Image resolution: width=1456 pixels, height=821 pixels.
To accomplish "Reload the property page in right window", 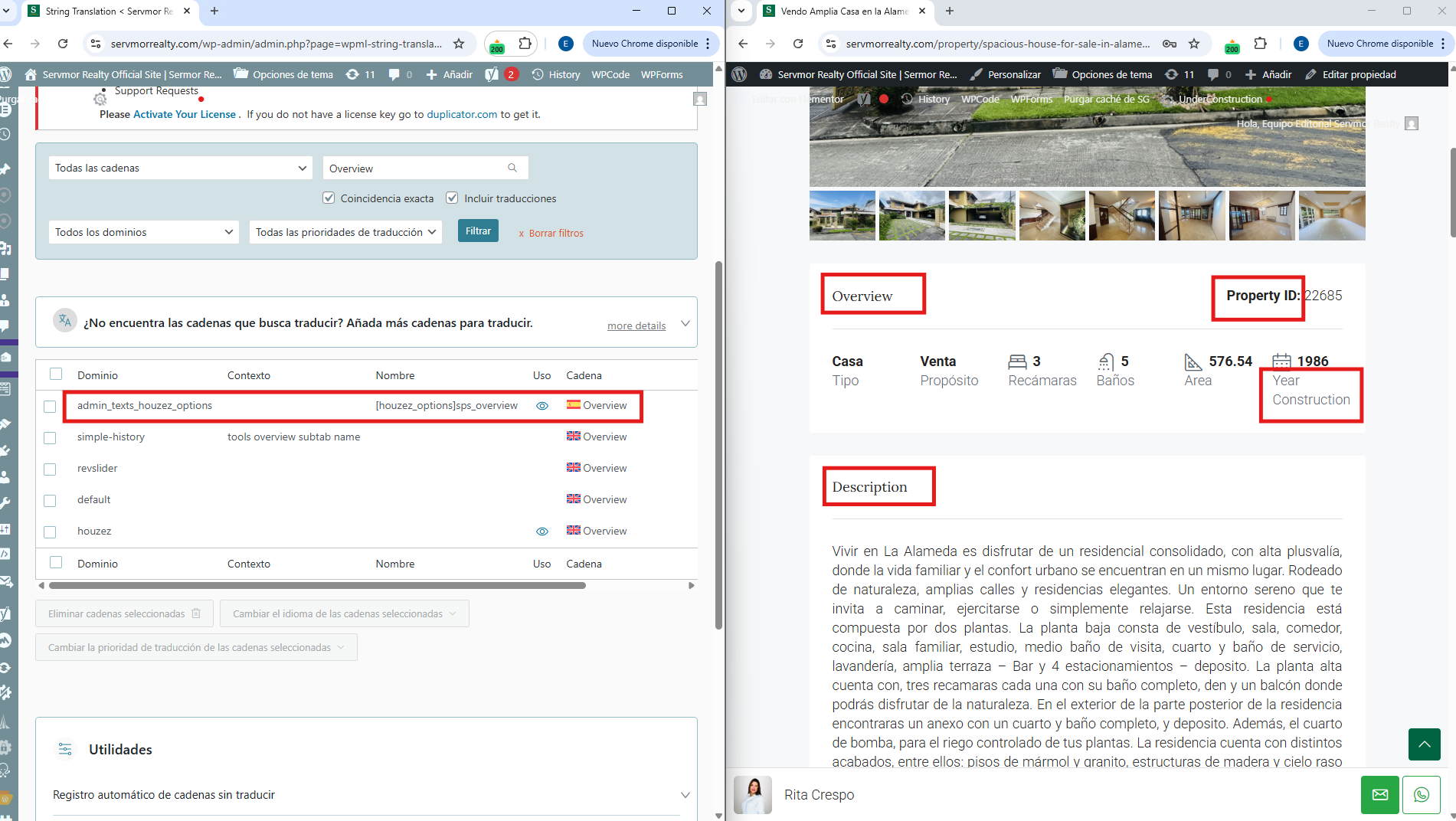I will tap(798, 44).
